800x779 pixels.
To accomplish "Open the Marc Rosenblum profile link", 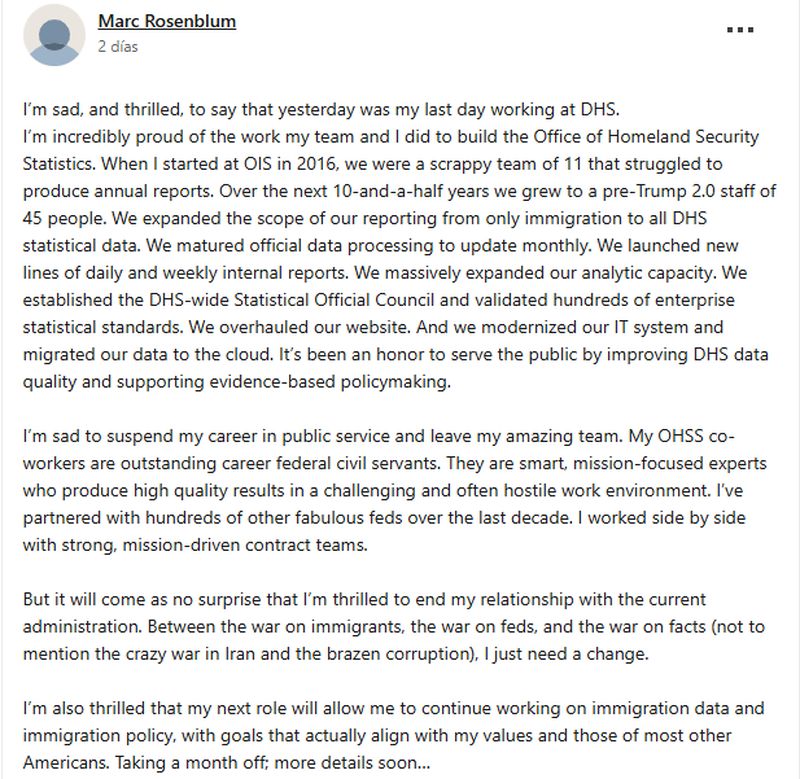I will [x=167, y=21].
